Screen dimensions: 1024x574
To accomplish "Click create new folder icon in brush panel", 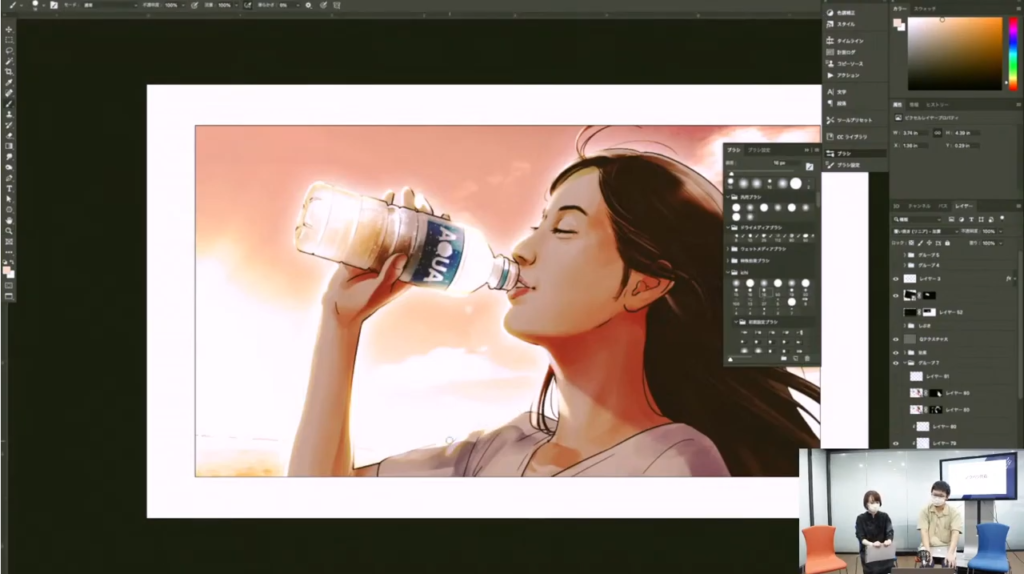I will click(784, 359).
